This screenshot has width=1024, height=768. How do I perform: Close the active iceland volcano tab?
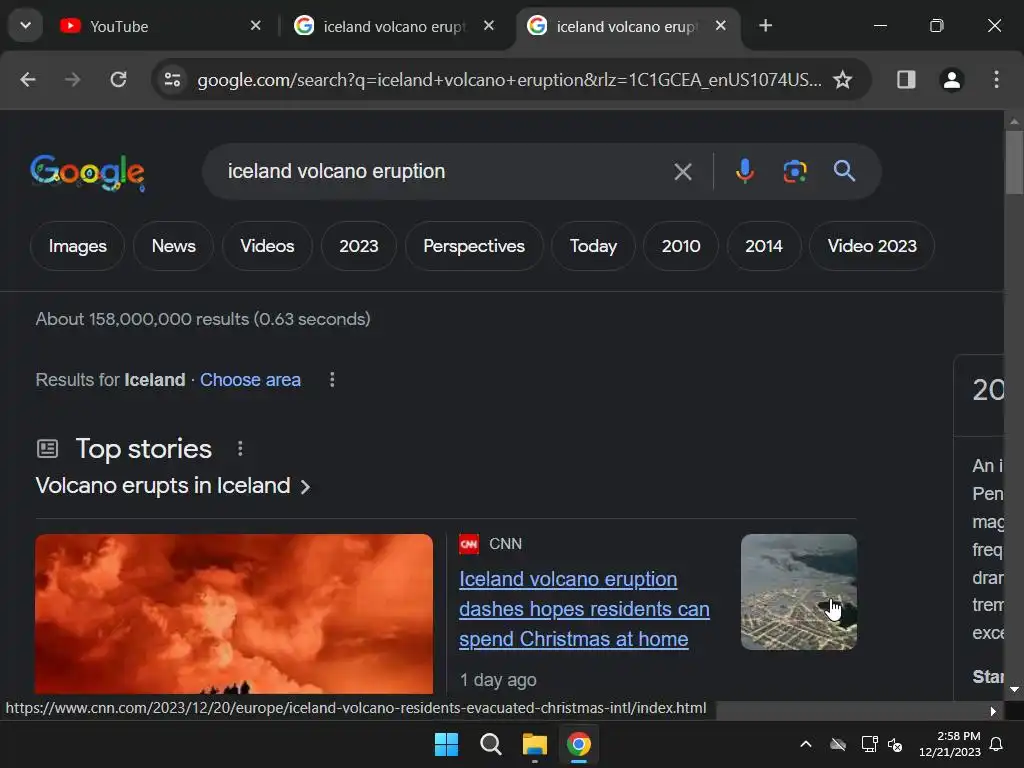(x=720, y=25)
